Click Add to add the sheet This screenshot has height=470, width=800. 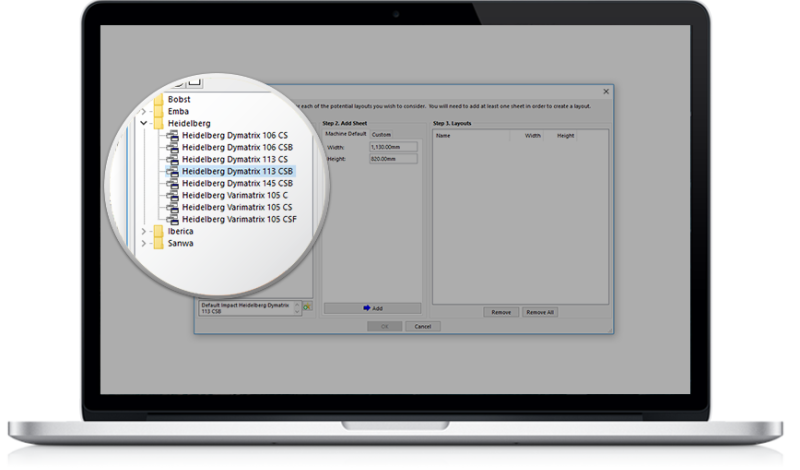click(372, 308)
